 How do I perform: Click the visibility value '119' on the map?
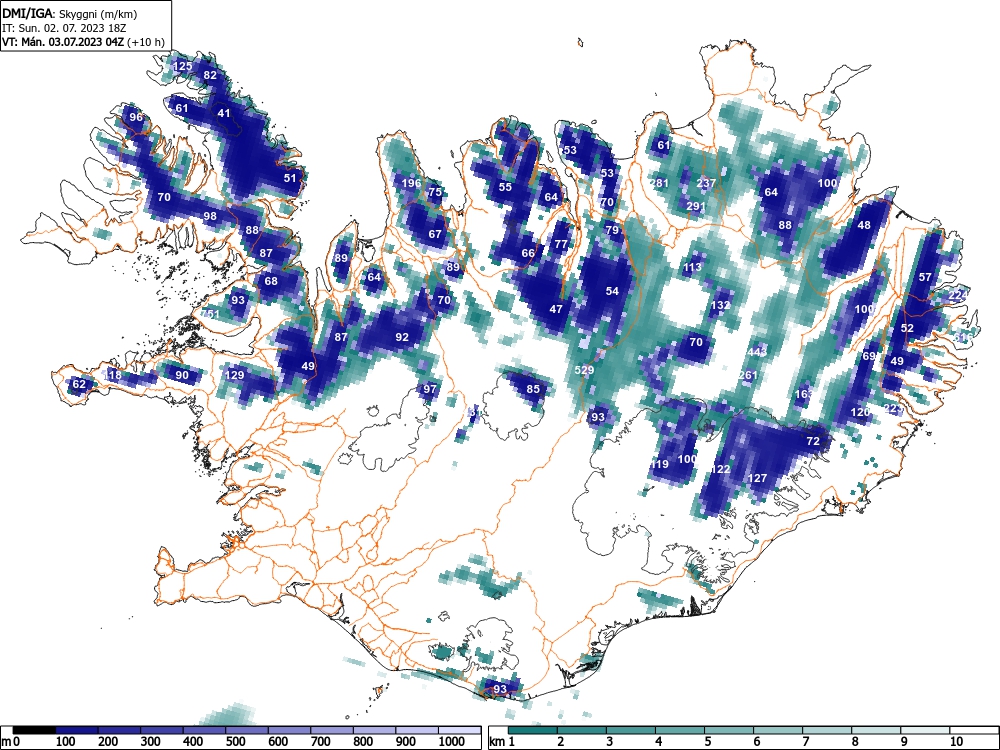[659, 464]
